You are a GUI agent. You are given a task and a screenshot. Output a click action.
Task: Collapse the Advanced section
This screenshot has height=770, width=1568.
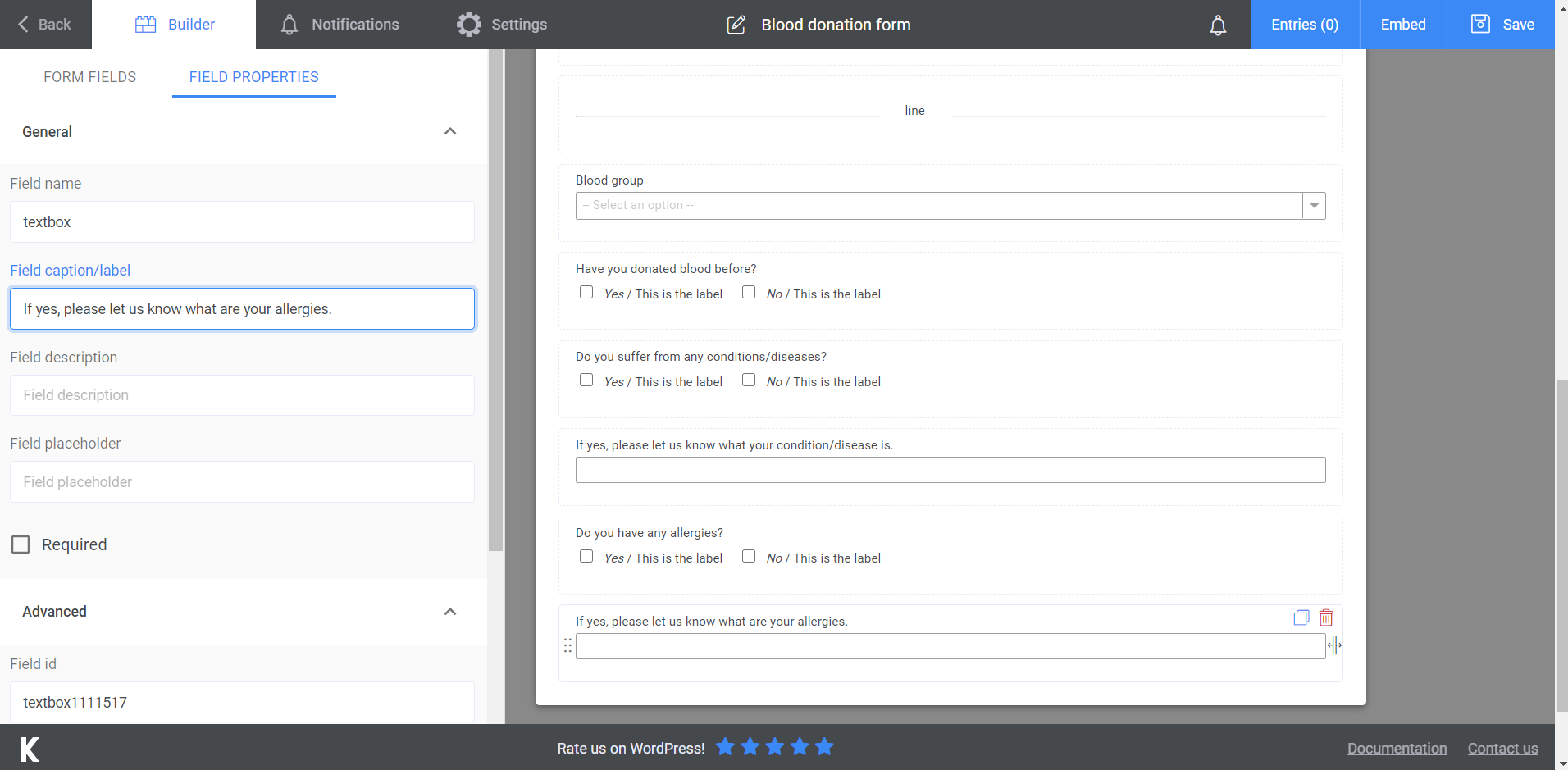pos(449,612)
